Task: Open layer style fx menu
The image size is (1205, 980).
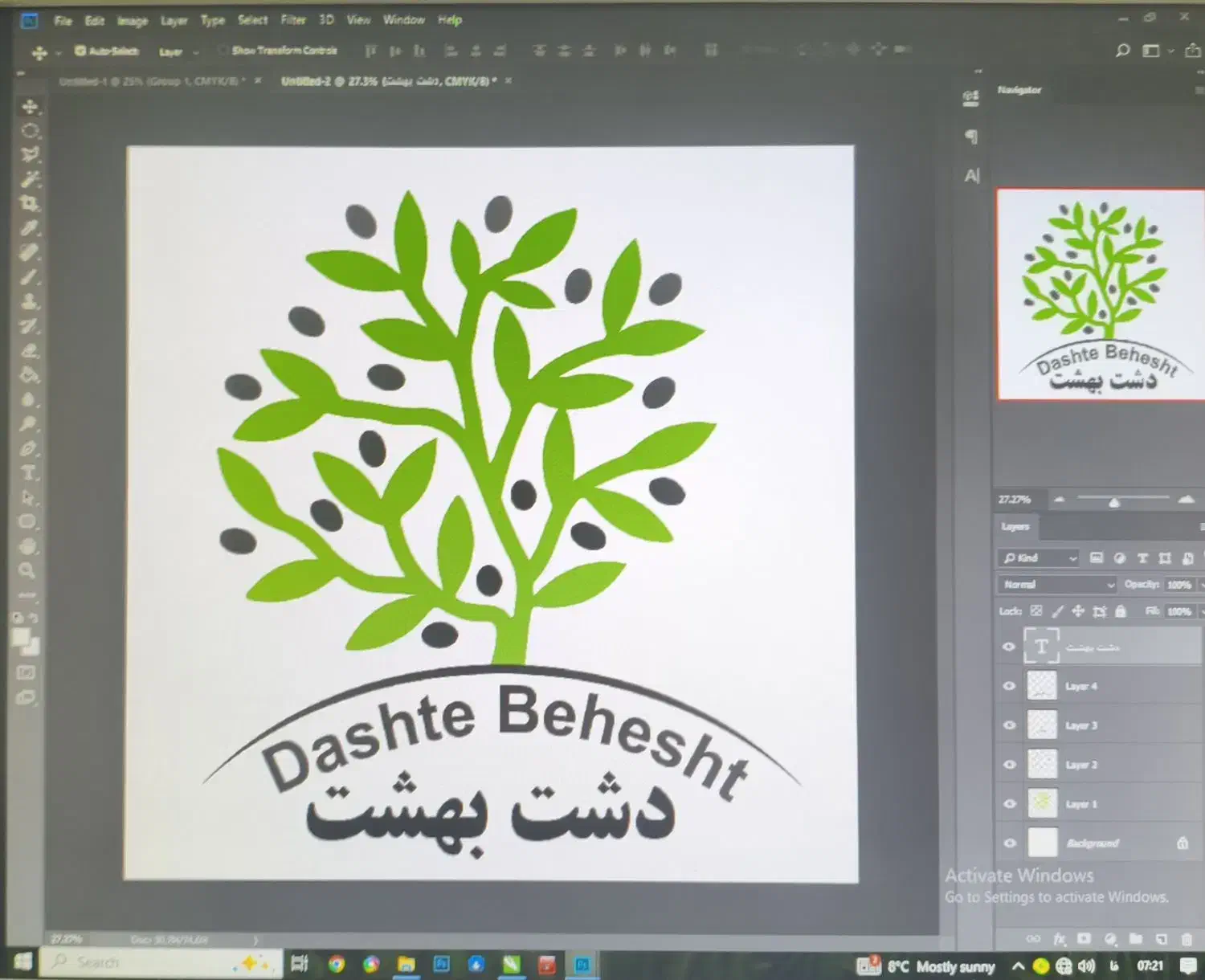Action: click(x=1059, y=938)
